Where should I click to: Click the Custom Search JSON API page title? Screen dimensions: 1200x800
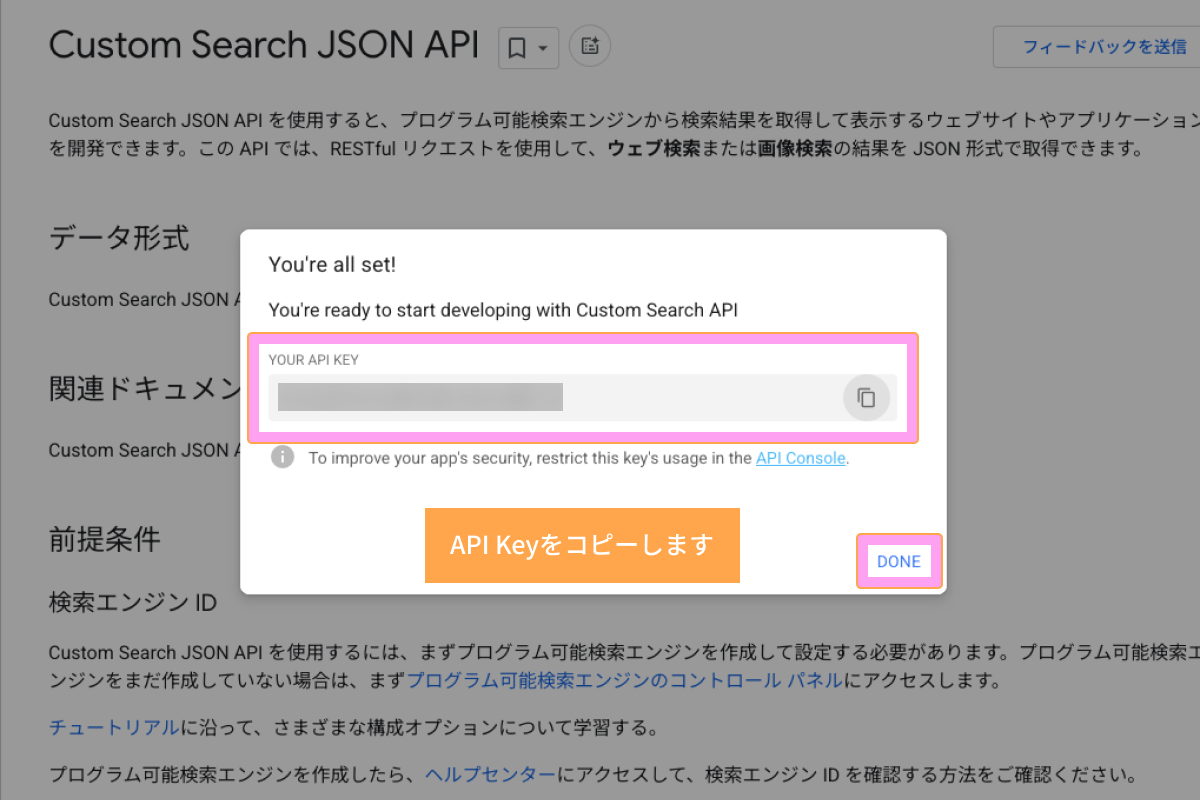click(264, 46)
